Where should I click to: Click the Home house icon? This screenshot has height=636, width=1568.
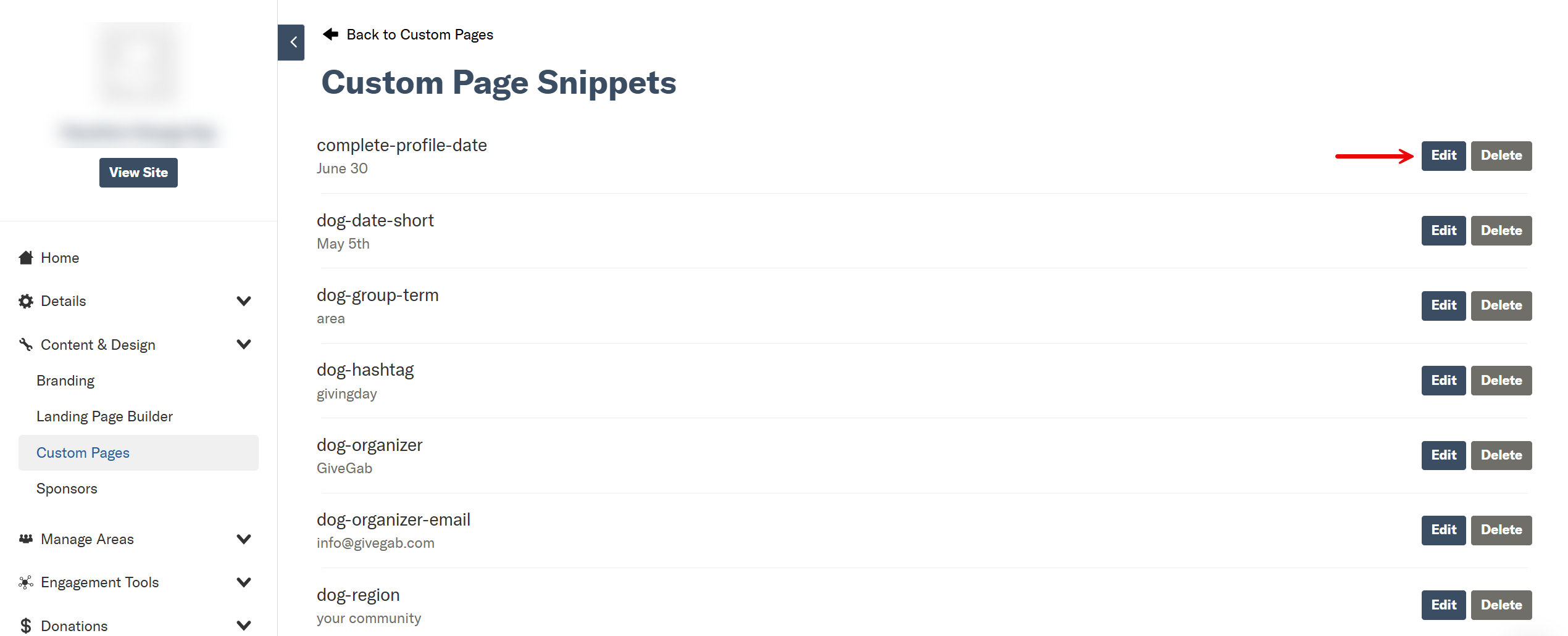point(26,257)
